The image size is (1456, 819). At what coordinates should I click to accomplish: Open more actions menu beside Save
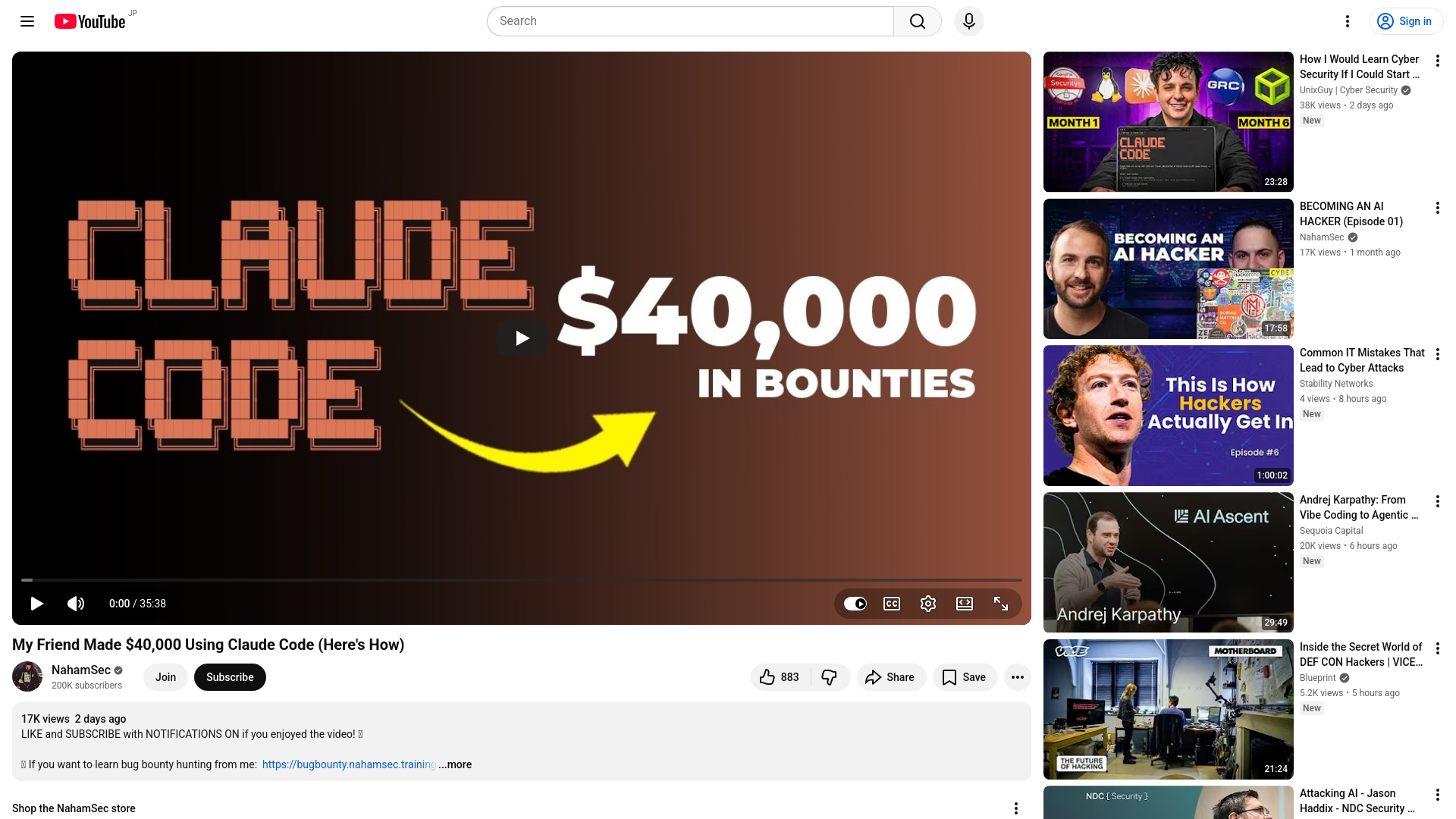(1018, 677)
